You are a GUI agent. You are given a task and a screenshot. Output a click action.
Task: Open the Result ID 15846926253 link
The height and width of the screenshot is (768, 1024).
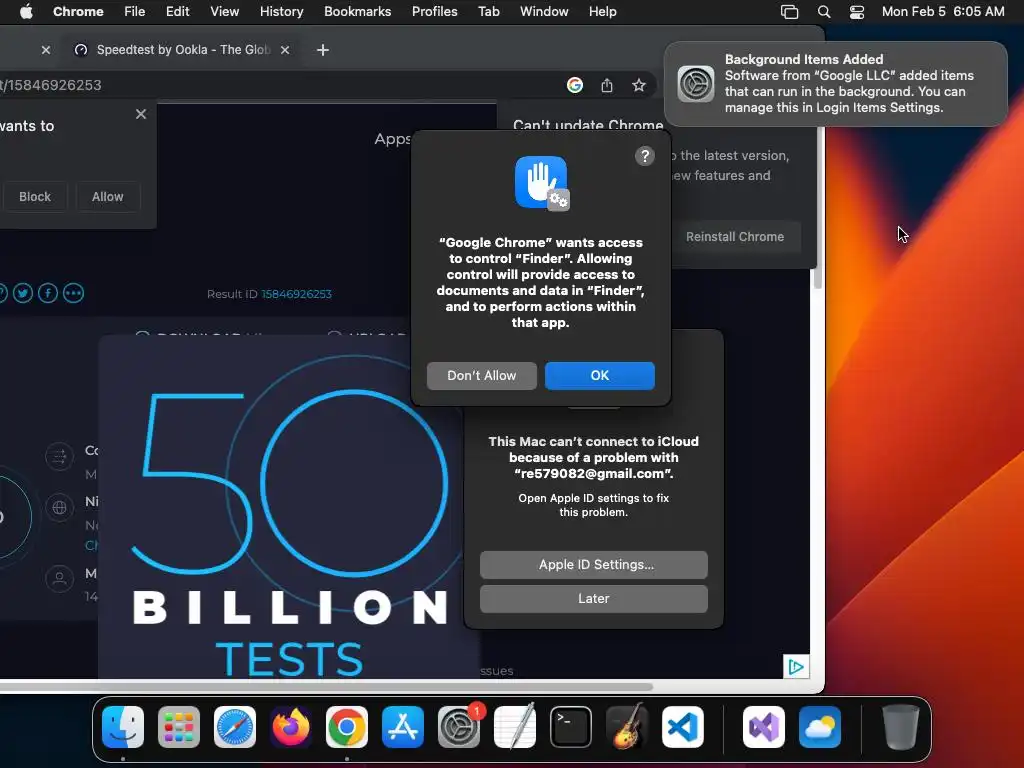coord(296,294)
